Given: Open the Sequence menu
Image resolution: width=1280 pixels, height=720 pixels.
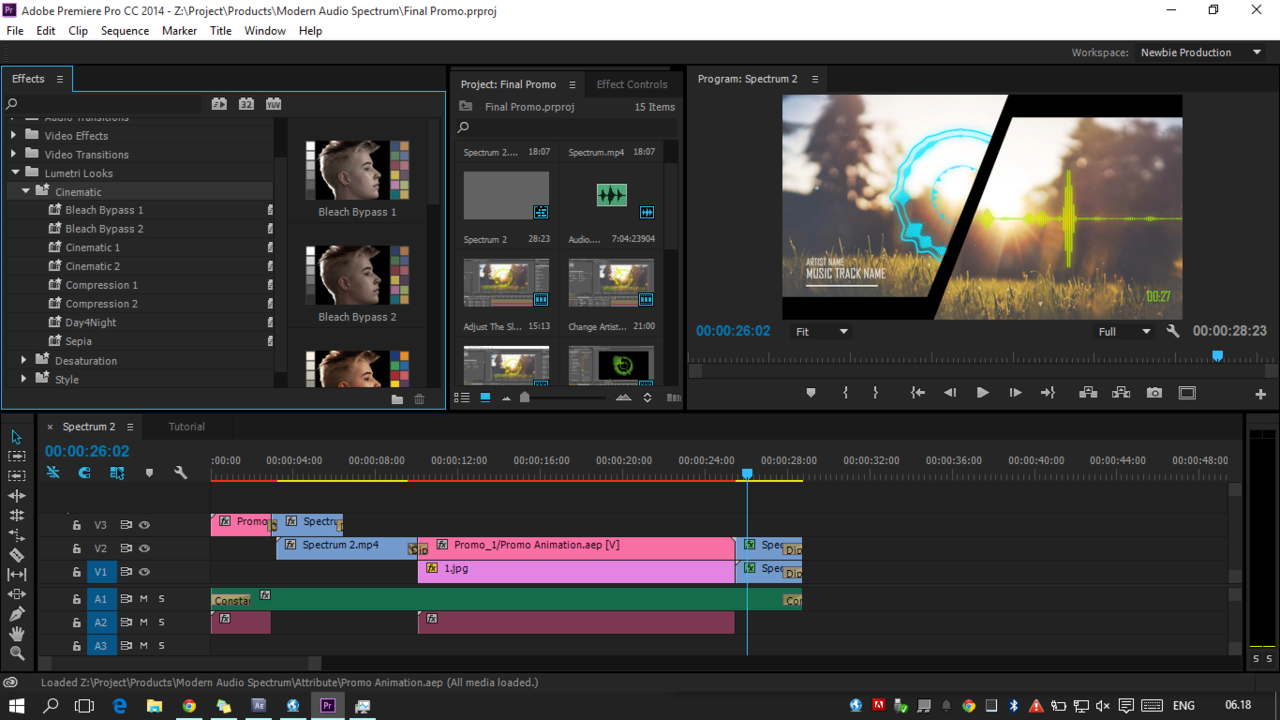Looking at the screenshot, I should click(125, 31).
